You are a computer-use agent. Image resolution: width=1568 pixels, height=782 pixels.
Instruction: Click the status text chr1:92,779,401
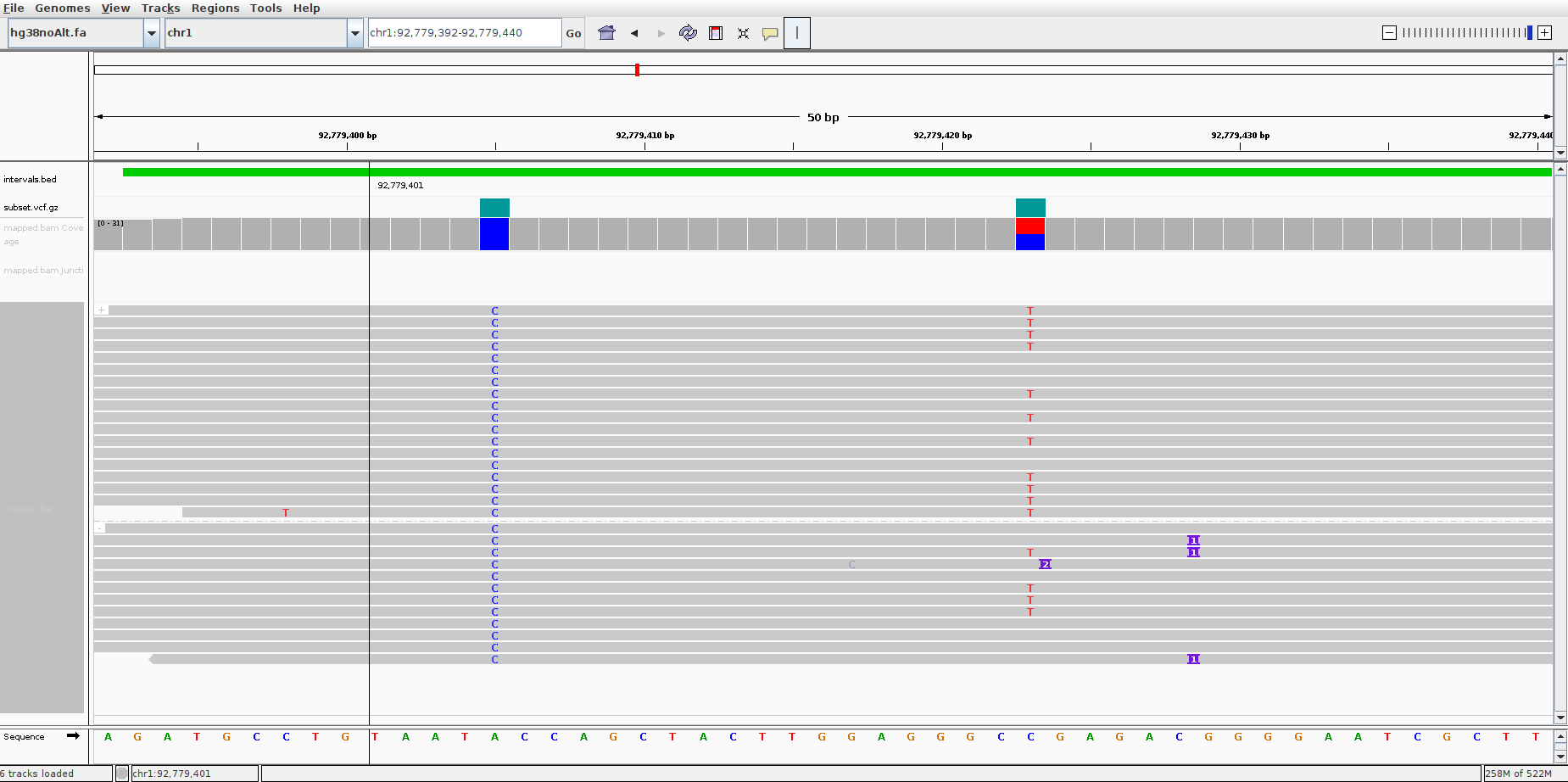[x=172, y=774]
